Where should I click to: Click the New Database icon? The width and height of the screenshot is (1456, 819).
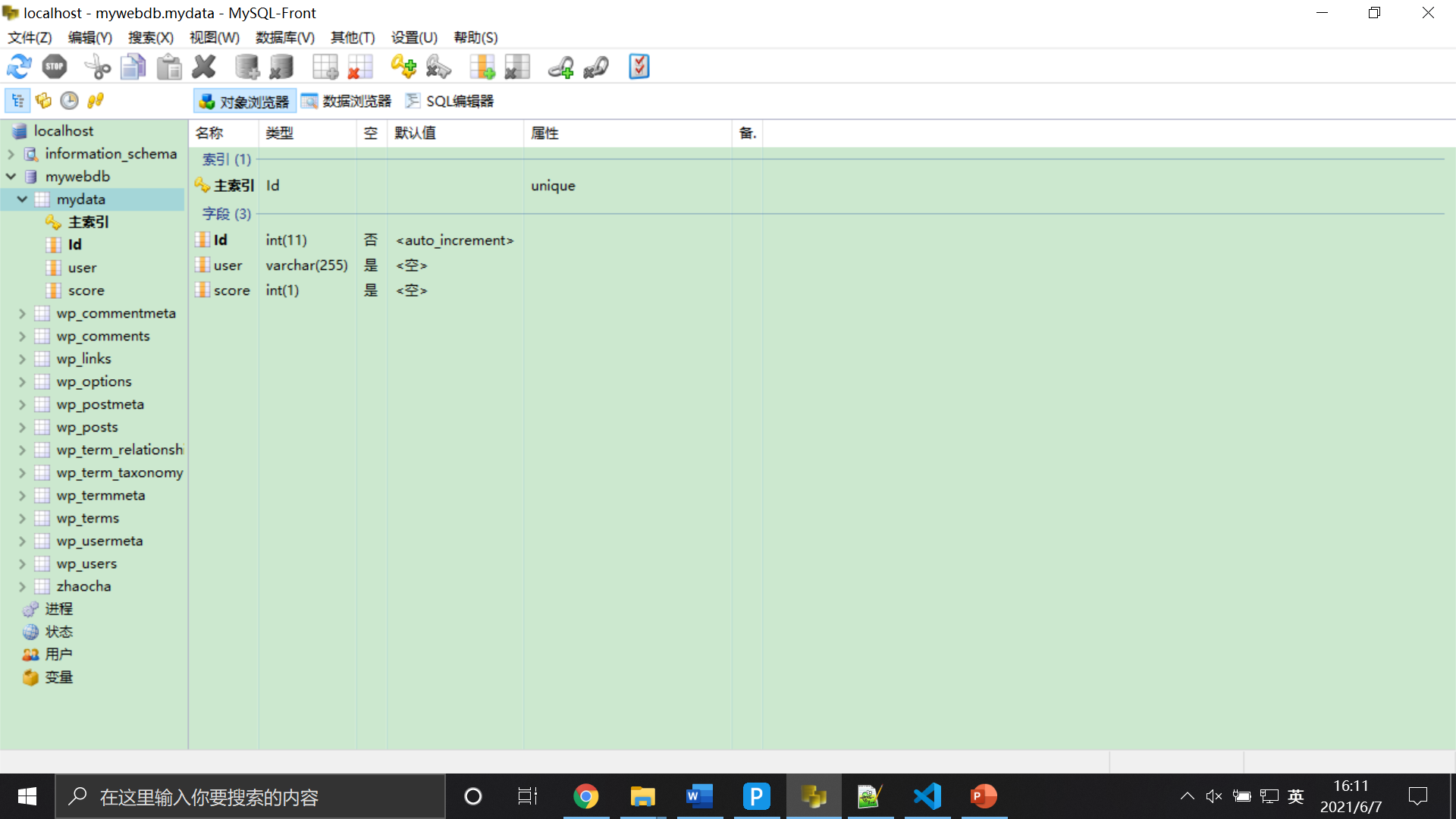point(247,67)
